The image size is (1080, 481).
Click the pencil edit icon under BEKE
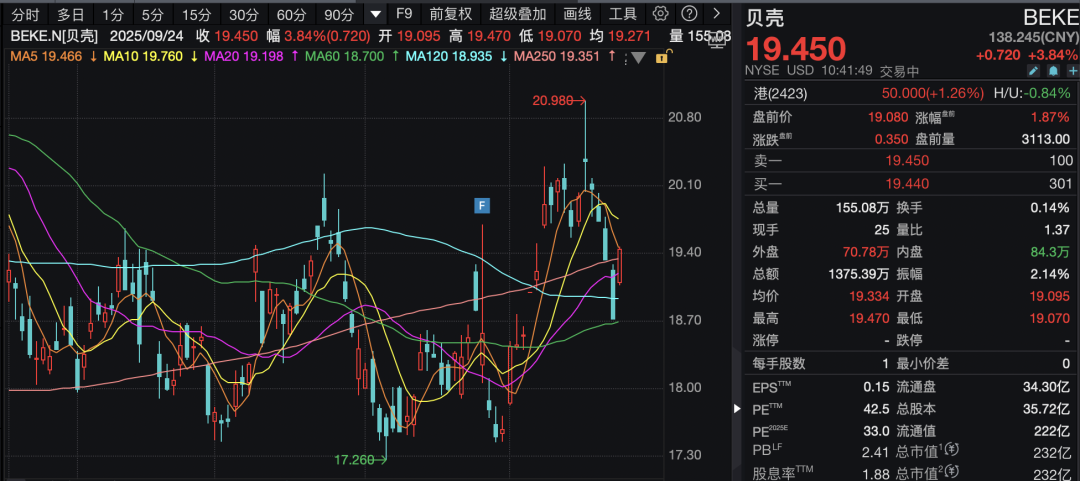coord(1033,71)
